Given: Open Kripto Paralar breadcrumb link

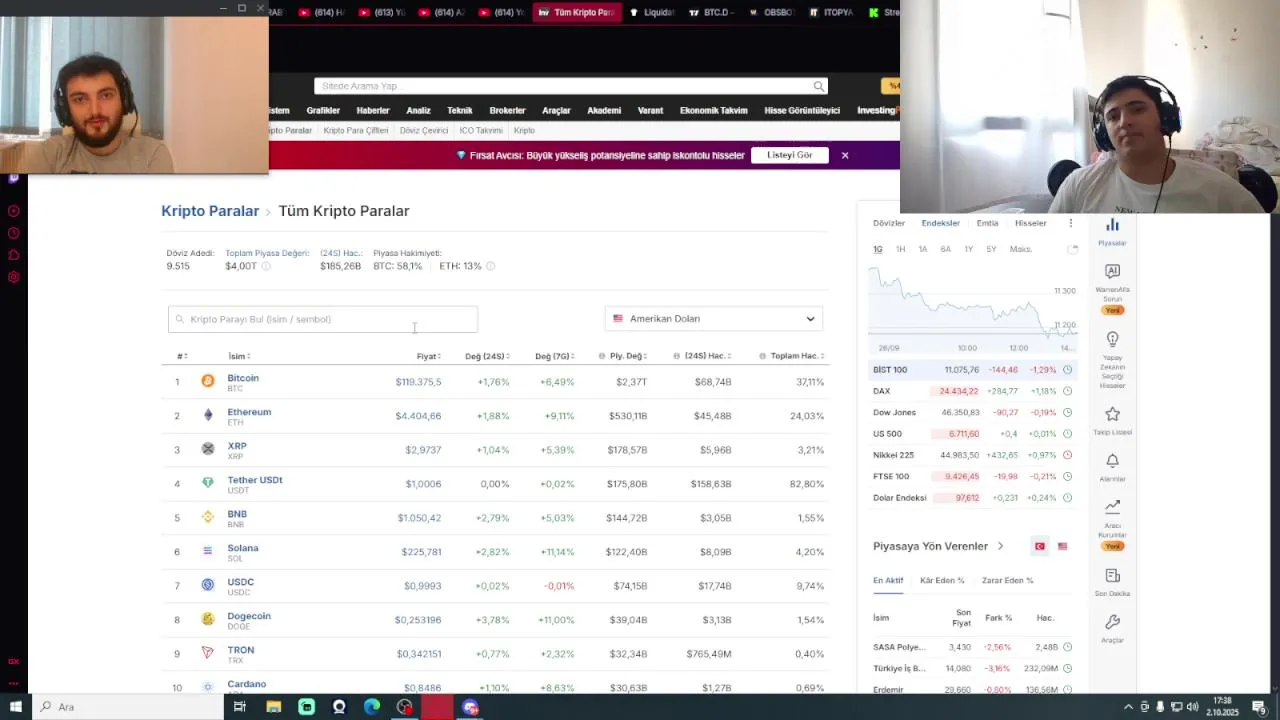Looking at the screenshot, I should (x=210, y=211).
